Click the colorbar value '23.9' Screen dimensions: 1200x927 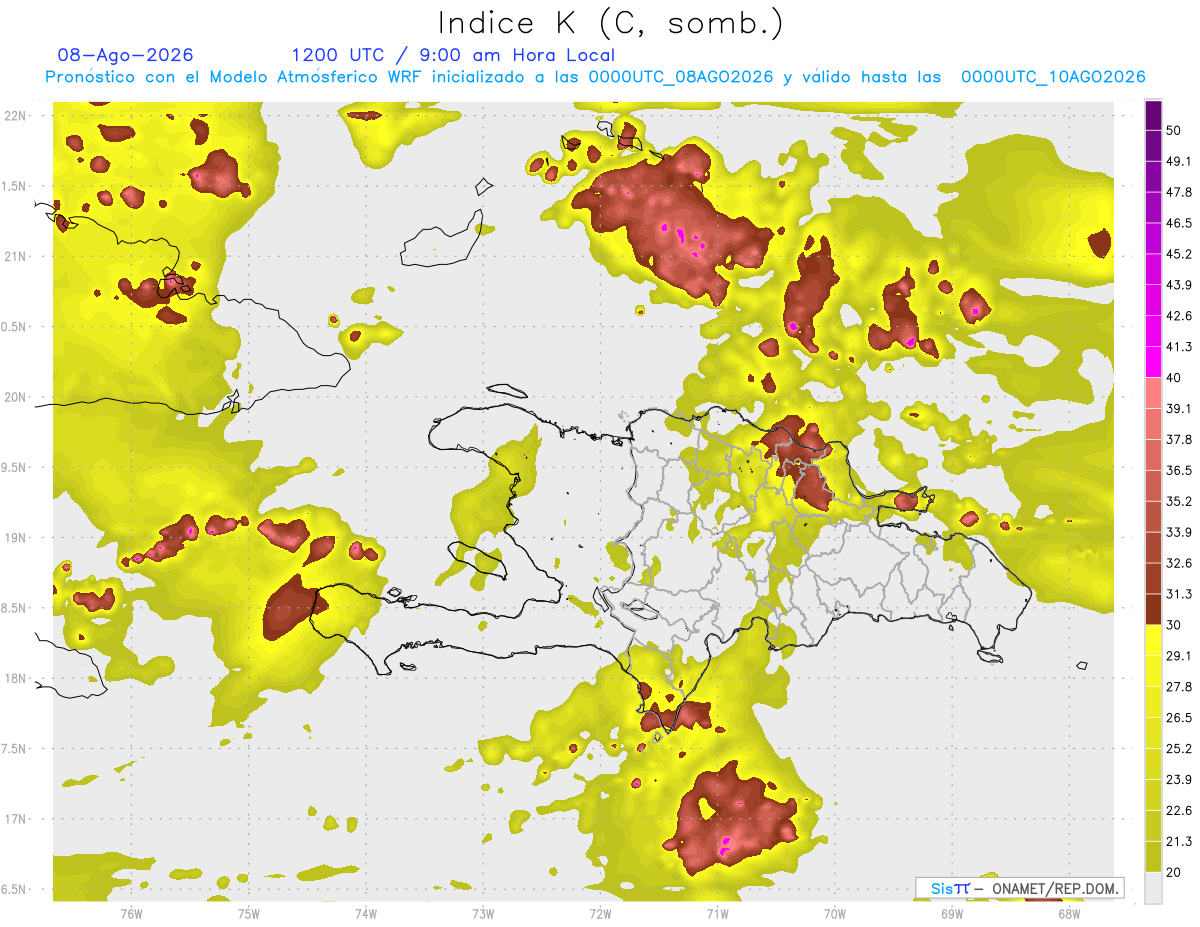1179,780
